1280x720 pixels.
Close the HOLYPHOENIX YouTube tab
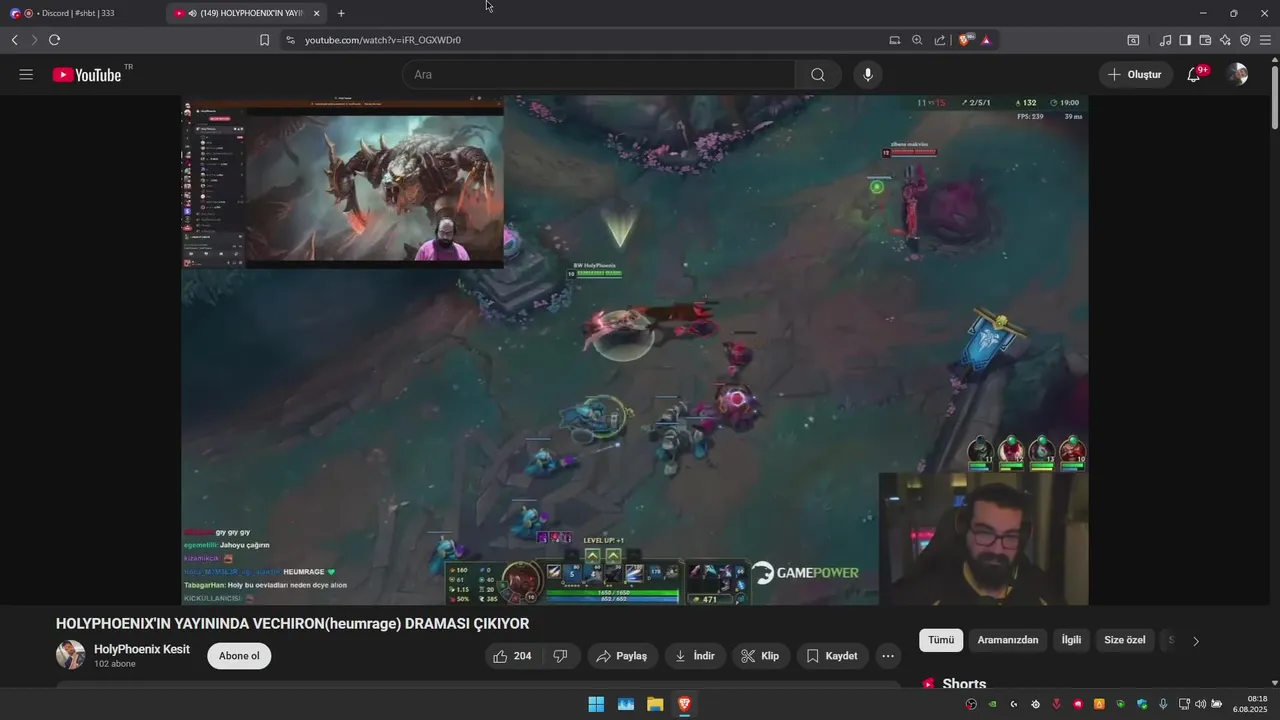pos(316,13)
